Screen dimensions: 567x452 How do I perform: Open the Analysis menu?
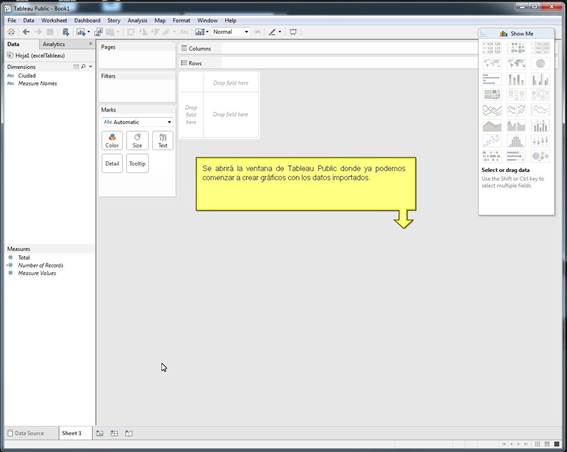[137, 20]
